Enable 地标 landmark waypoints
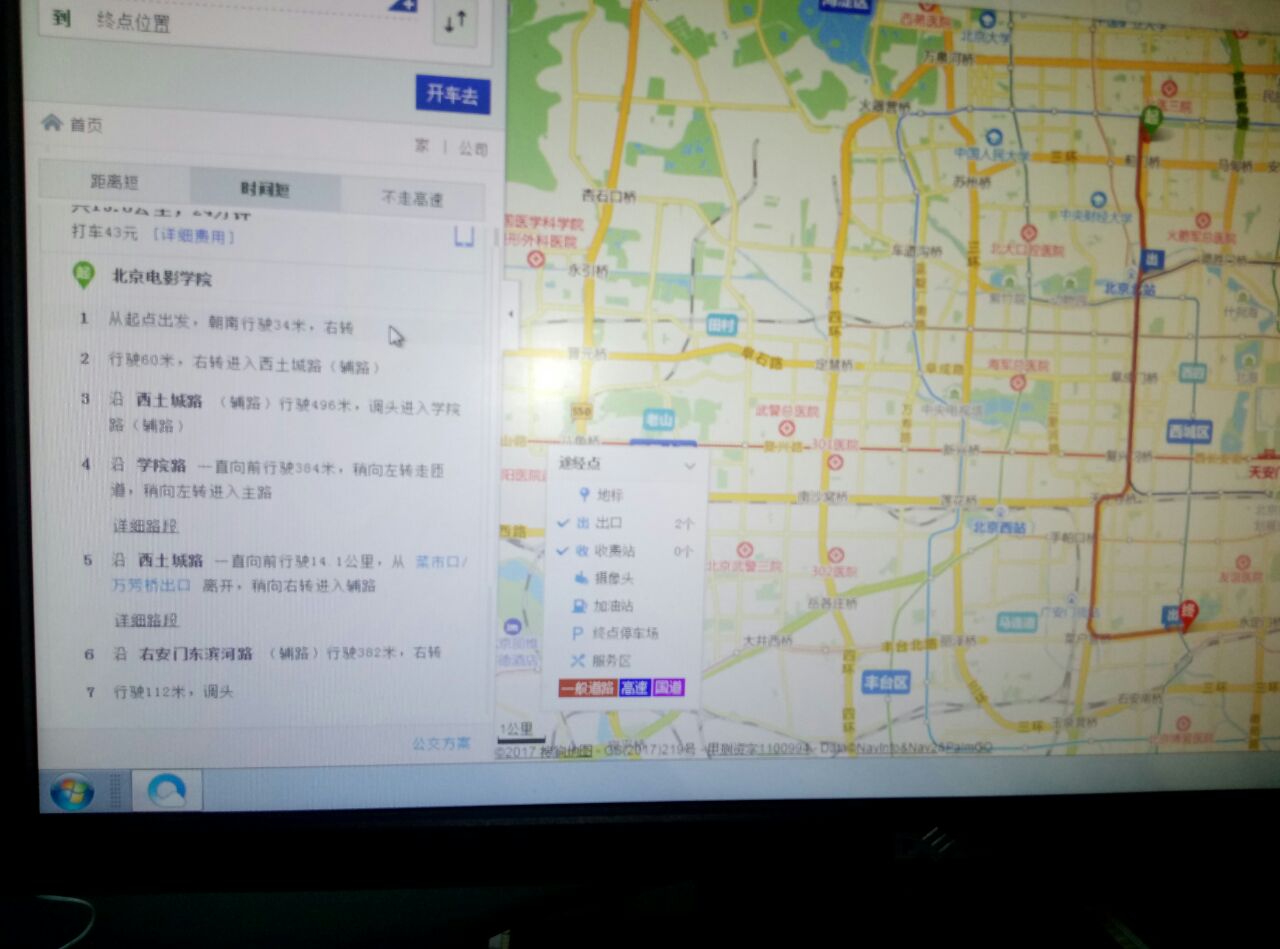This screenshot has width=1280, height=949. pos(599,494)
